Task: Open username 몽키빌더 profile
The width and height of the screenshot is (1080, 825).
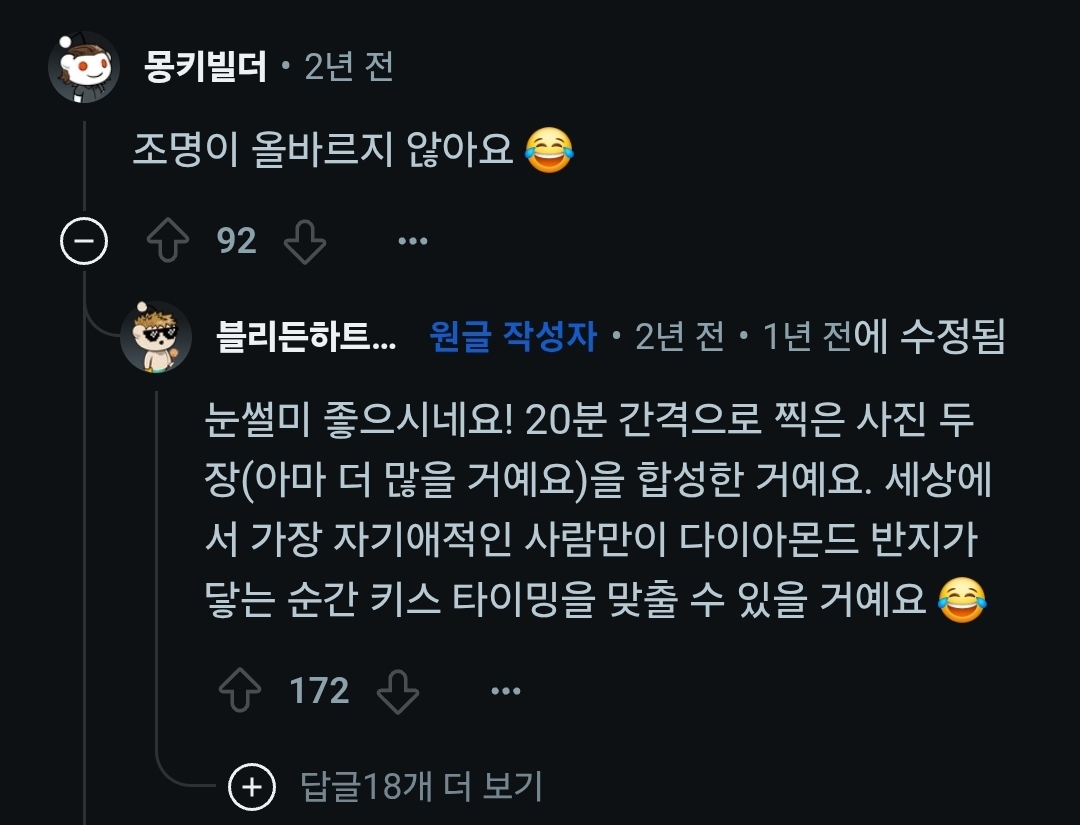Action: tap(205, 66)
